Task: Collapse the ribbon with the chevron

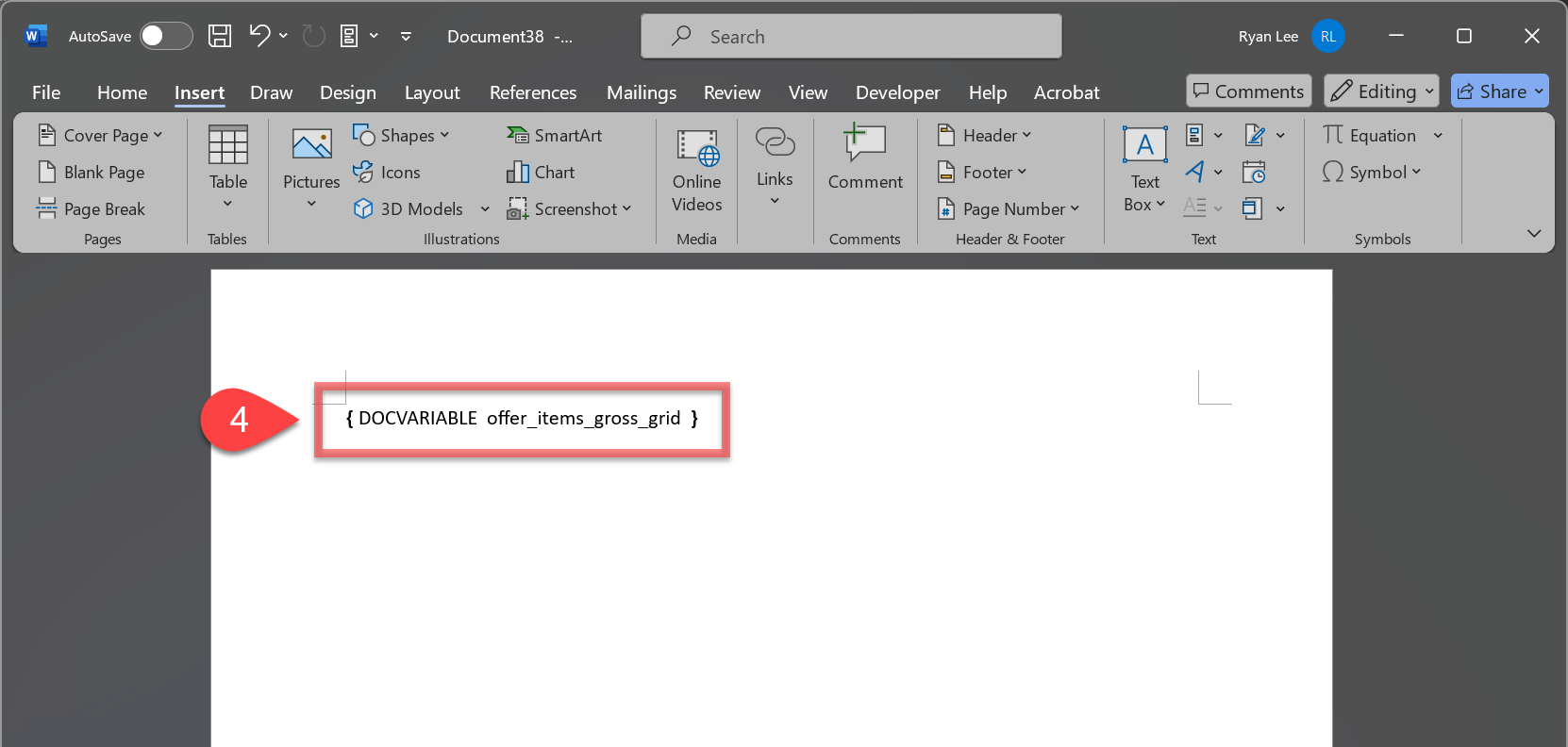Action: [x=1534, y=233]
